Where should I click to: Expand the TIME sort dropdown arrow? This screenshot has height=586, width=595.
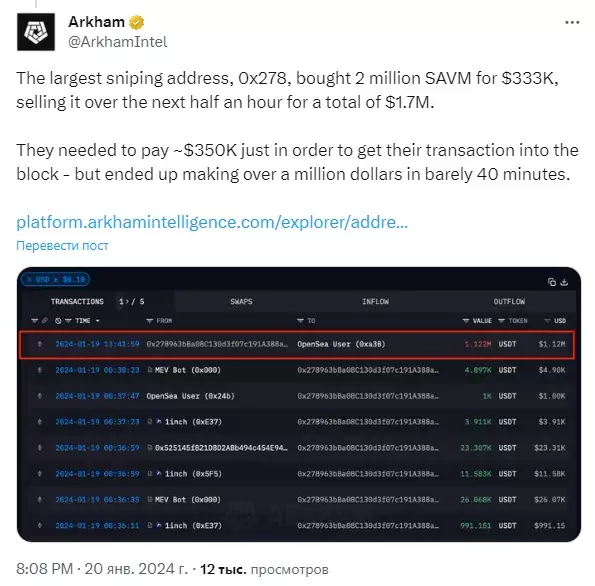(x=98, y=321)
